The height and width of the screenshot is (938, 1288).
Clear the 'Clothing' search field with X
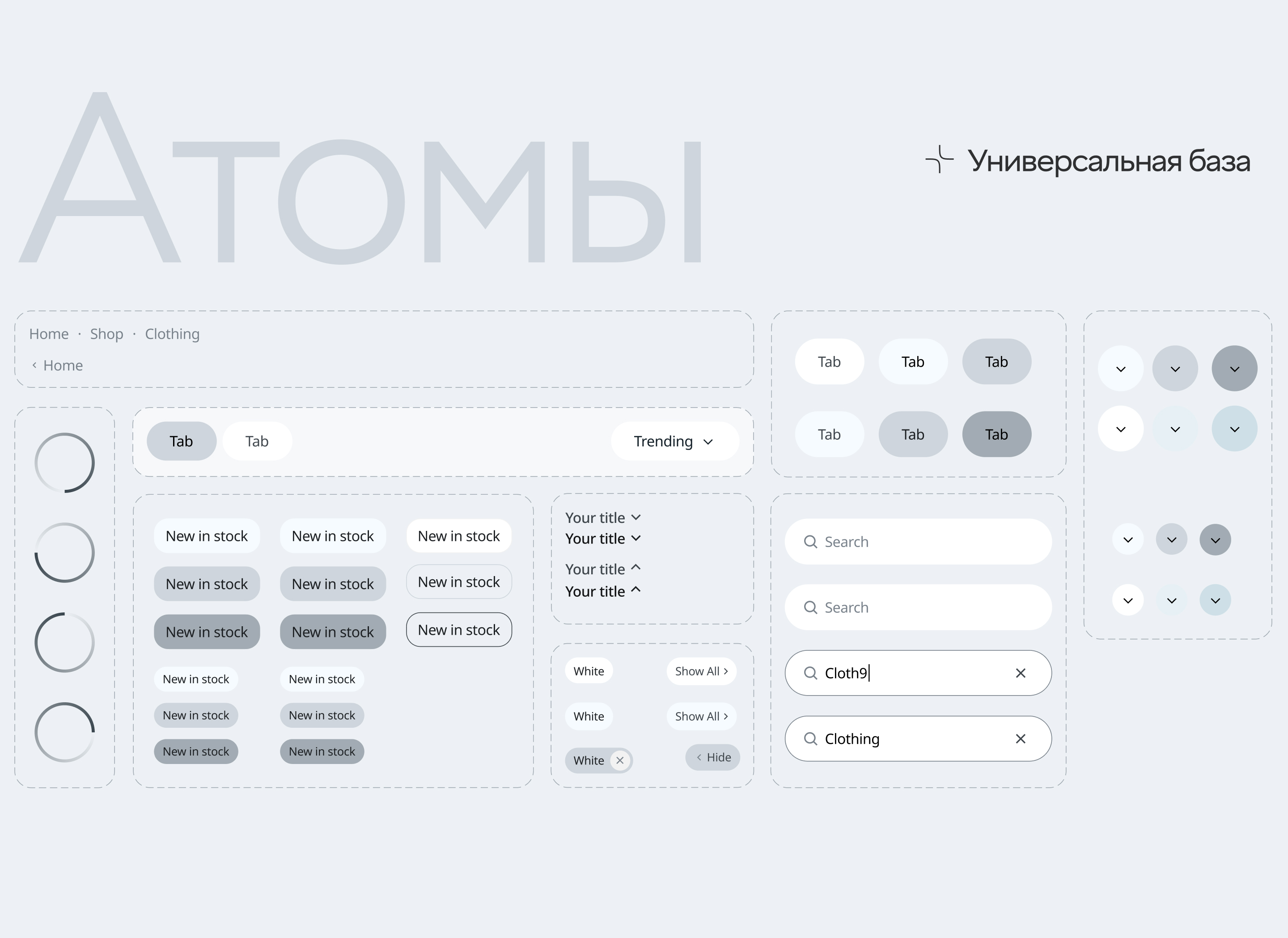tap(1020, 739)
